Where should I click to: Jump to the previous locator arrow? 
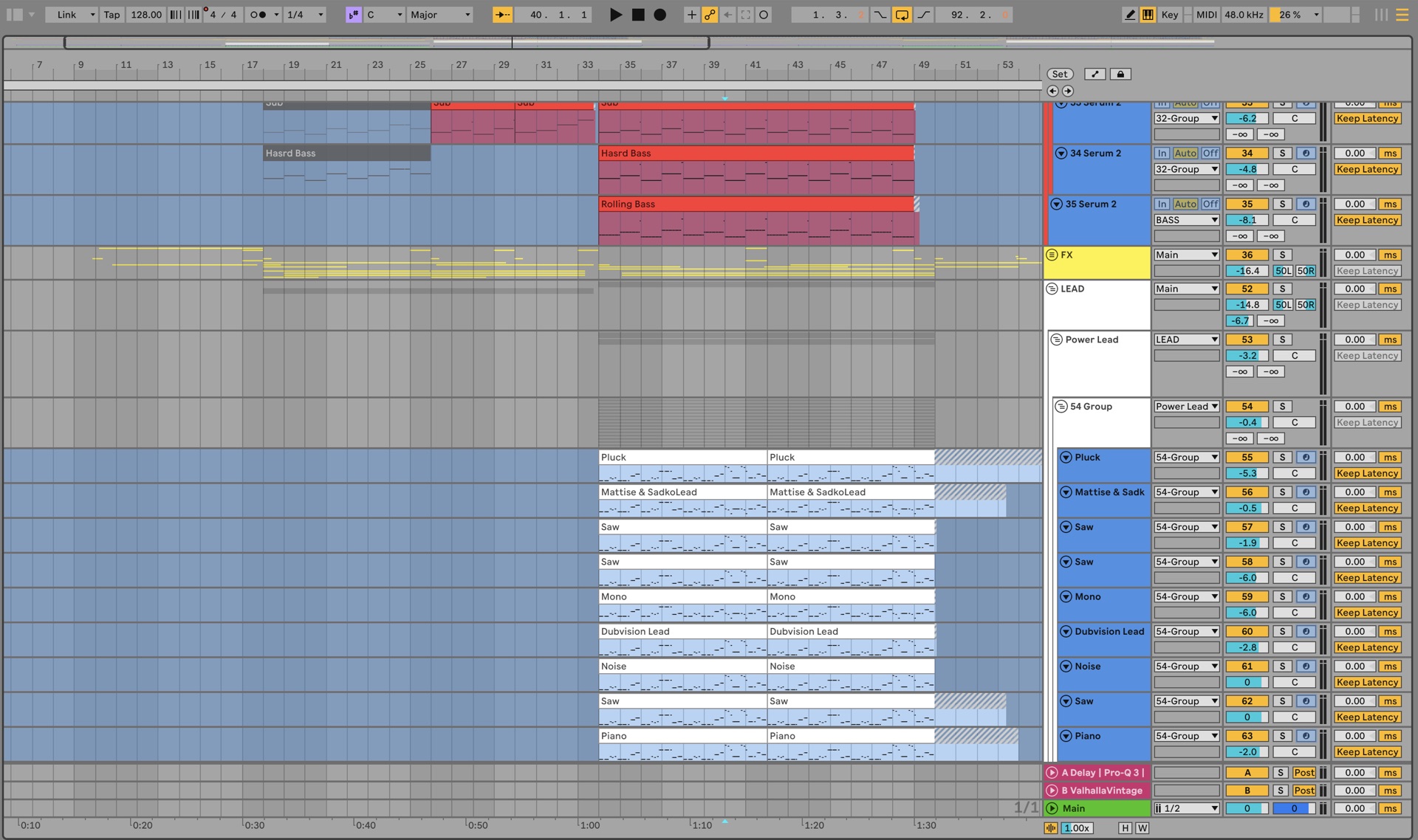(x=1052, y=91)
